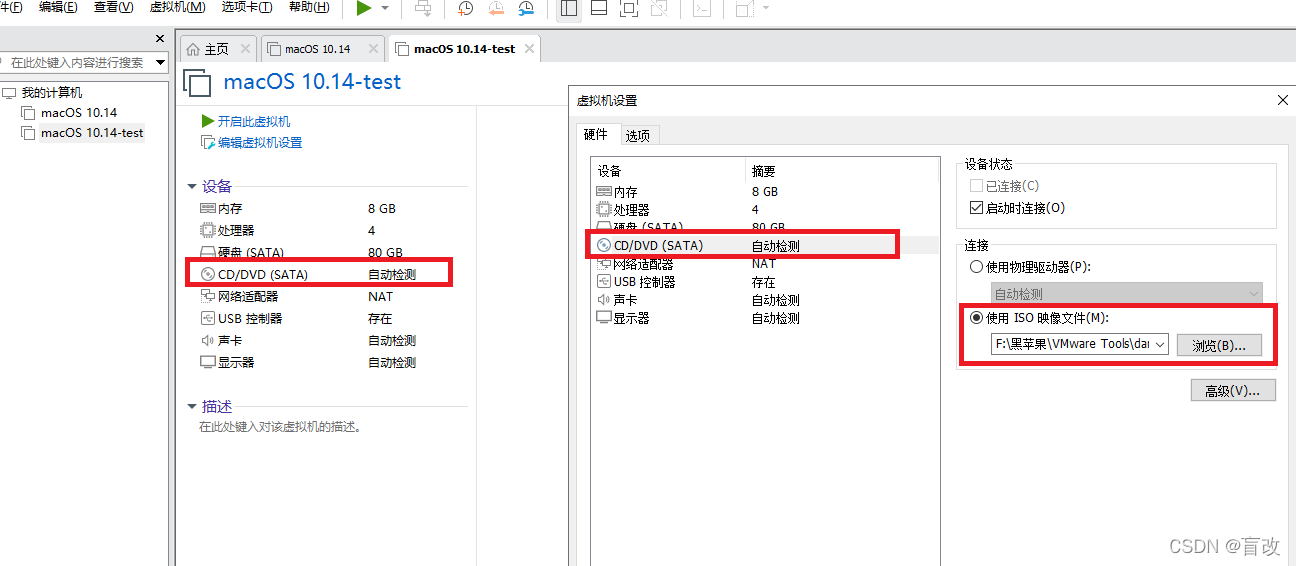The height and width of the screenshot is (566, 1296).
Task: Click the thumbnail bar view icon
Action: (599, 8)
